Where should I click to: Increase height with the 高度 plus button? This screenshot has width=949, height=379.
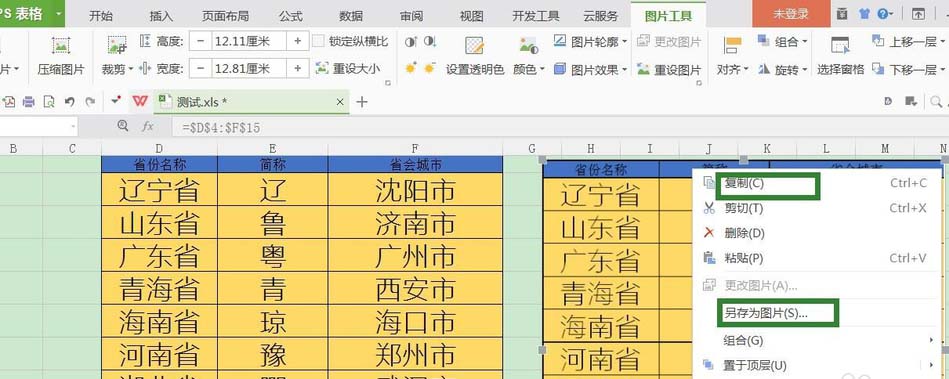pos(298,41)
